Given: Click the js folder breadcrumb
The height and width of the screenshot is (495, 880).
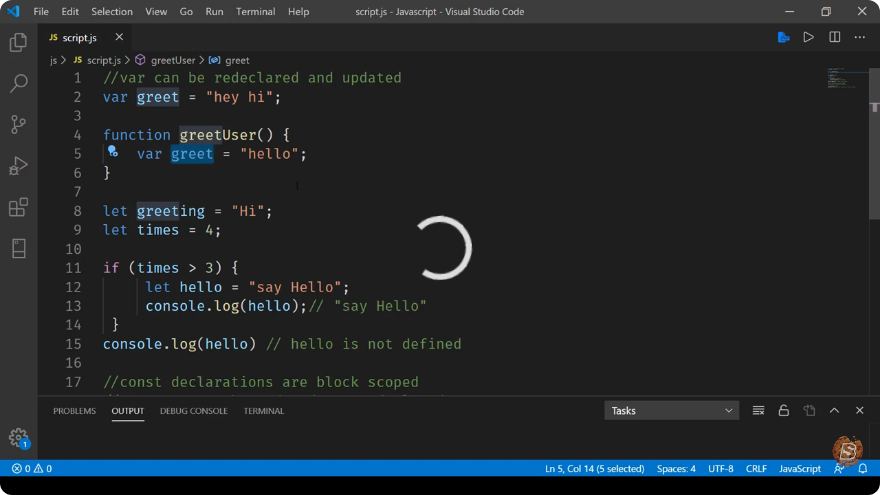Looking at the screenshot, I should tap(53, 60).
